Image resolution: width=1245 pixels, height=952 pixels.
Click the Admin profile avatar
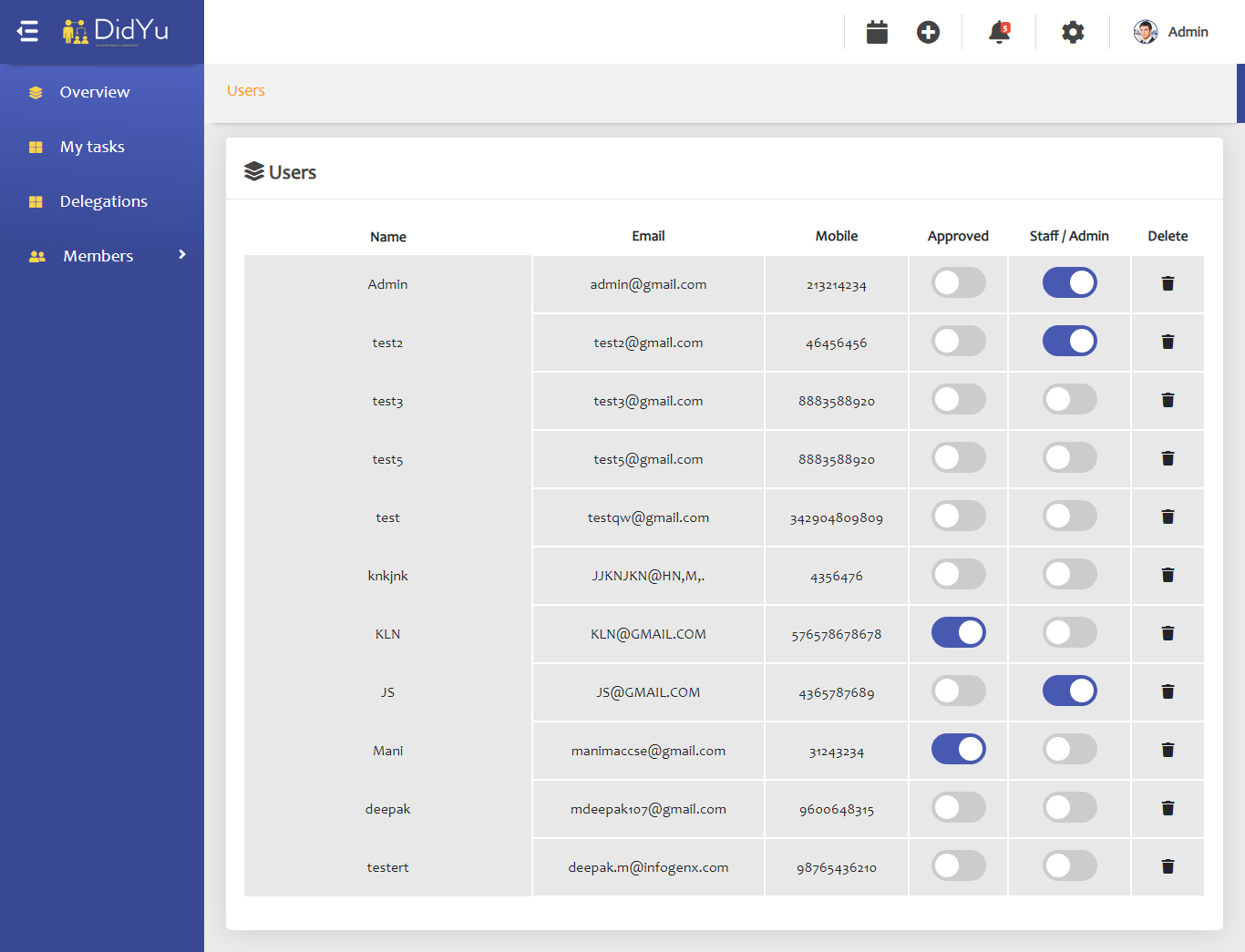point(1146,31)
